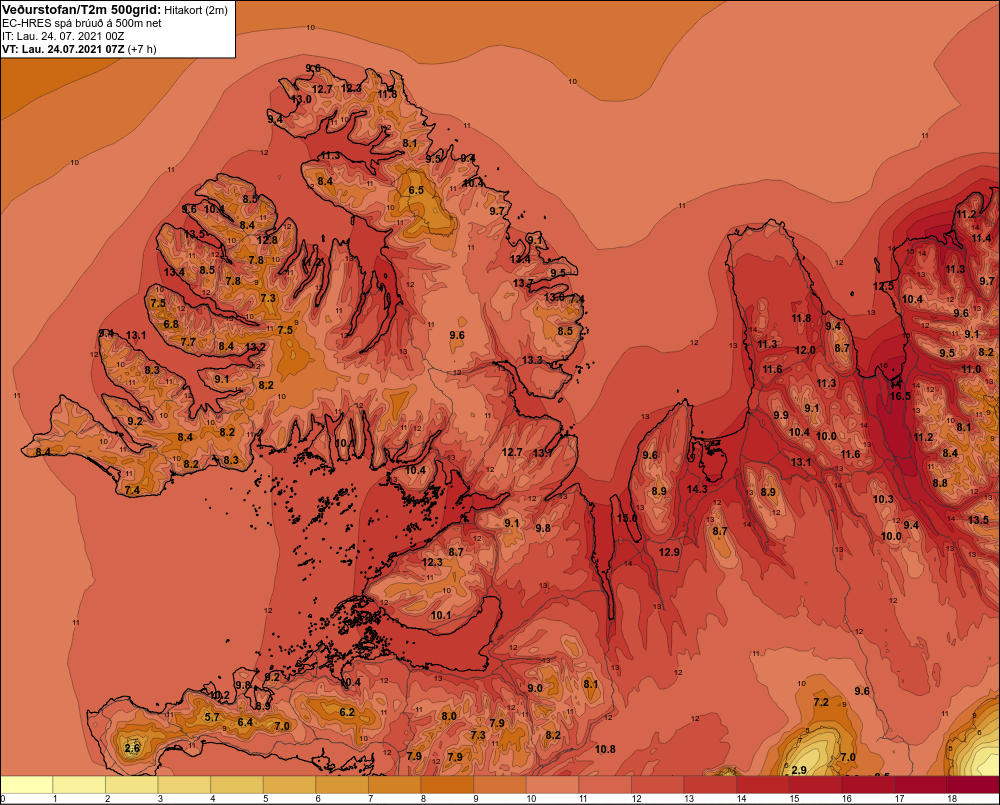The image size is (1000, 805).
Task: Pick the 6.5 temperature value
Action: [416, 190]
